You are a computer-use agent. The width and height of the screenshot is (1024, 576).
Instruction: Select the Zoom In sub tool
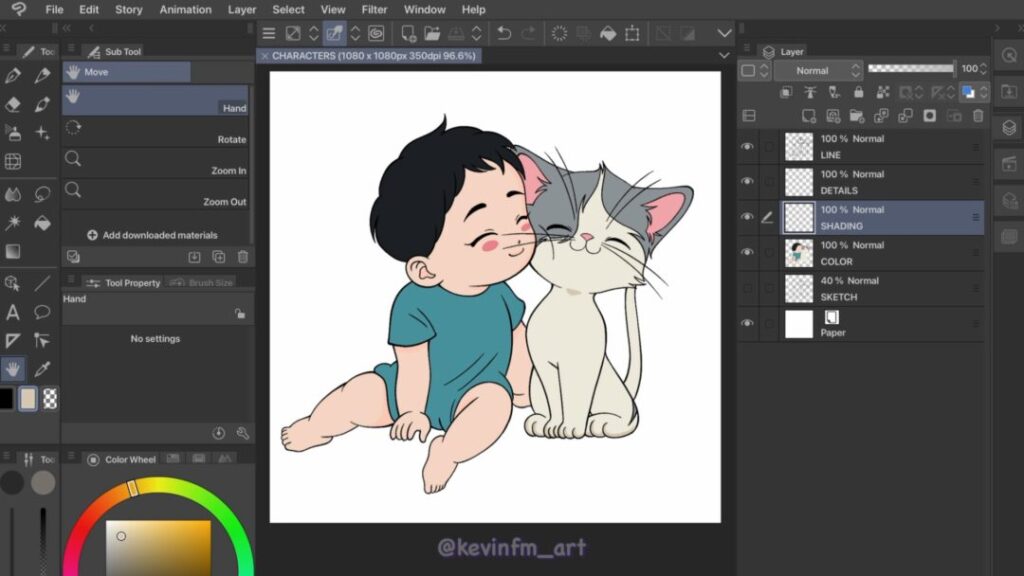click(155, 164)
